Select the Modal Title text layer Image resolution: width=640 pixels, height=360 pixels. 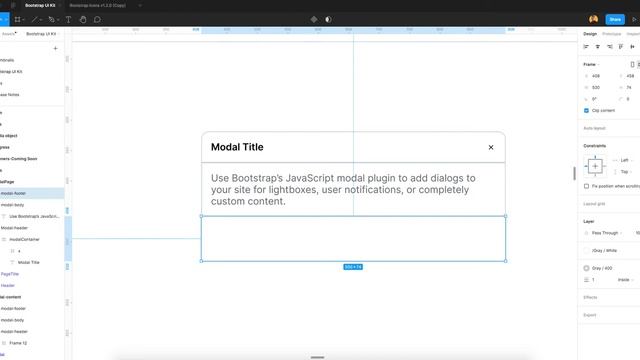pos(32,262)
